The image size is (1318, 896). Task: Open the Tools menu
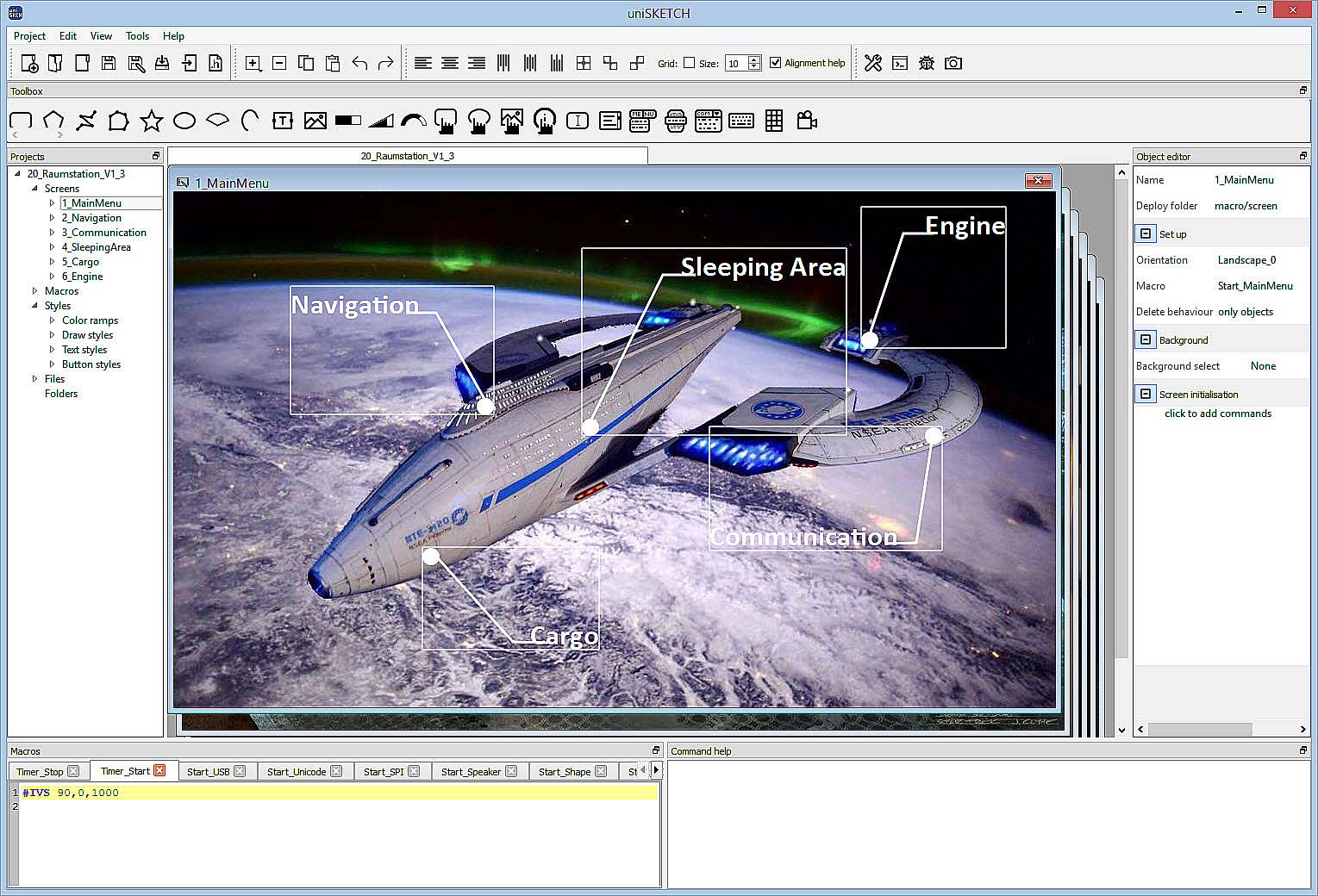(x=137, y=36)
